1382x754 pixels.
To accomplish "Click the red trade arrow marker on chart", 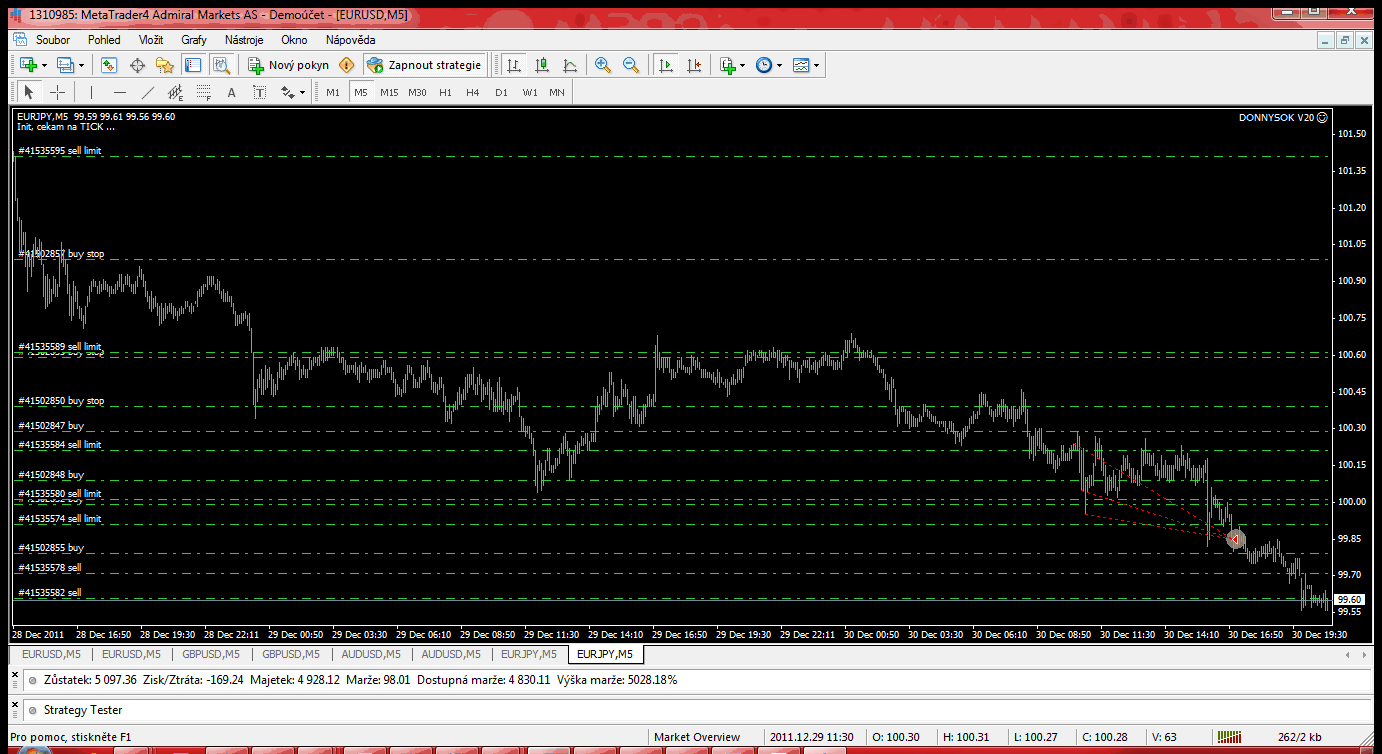I will point(1235,539).
